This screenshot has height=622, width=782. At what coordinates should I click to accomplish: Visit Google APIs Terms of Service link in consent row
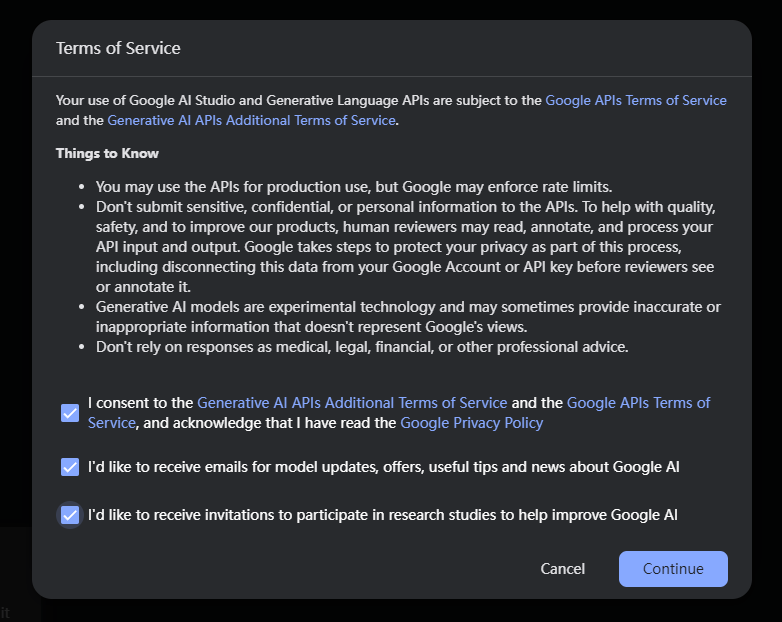click(x=638, y=403)
